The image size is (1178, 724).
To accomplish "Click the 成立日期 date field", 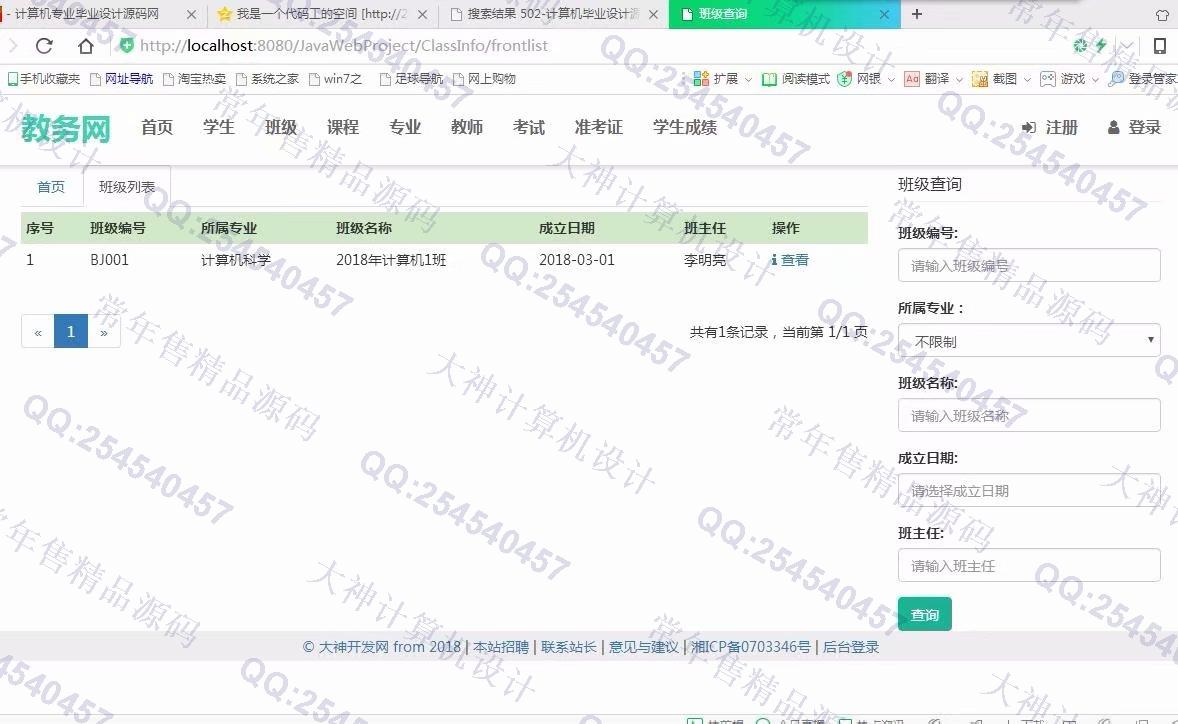I will pyautogui.click(x=1029, y=490).
